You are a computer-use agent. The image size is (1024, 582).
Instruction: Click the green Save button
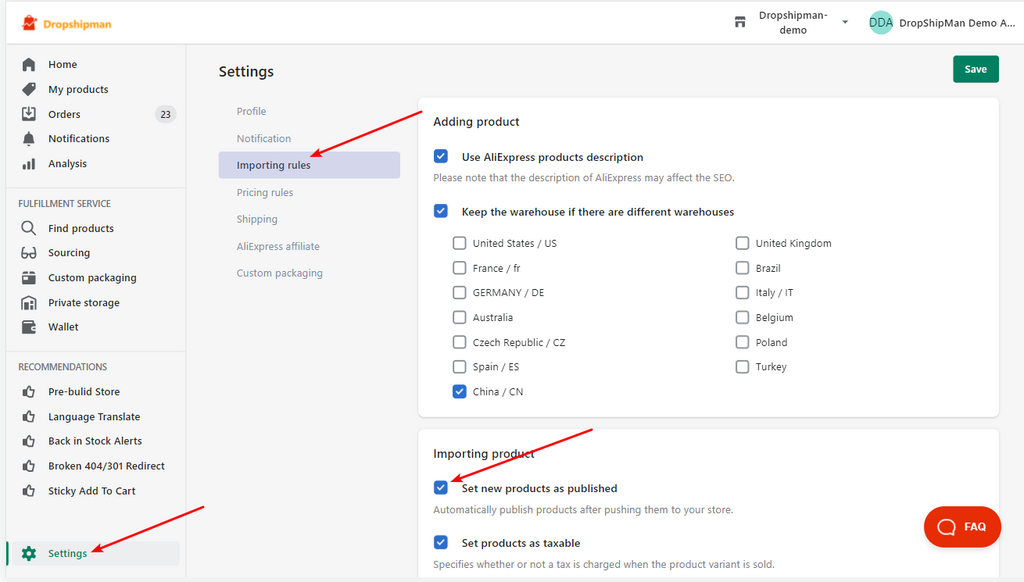976,69
